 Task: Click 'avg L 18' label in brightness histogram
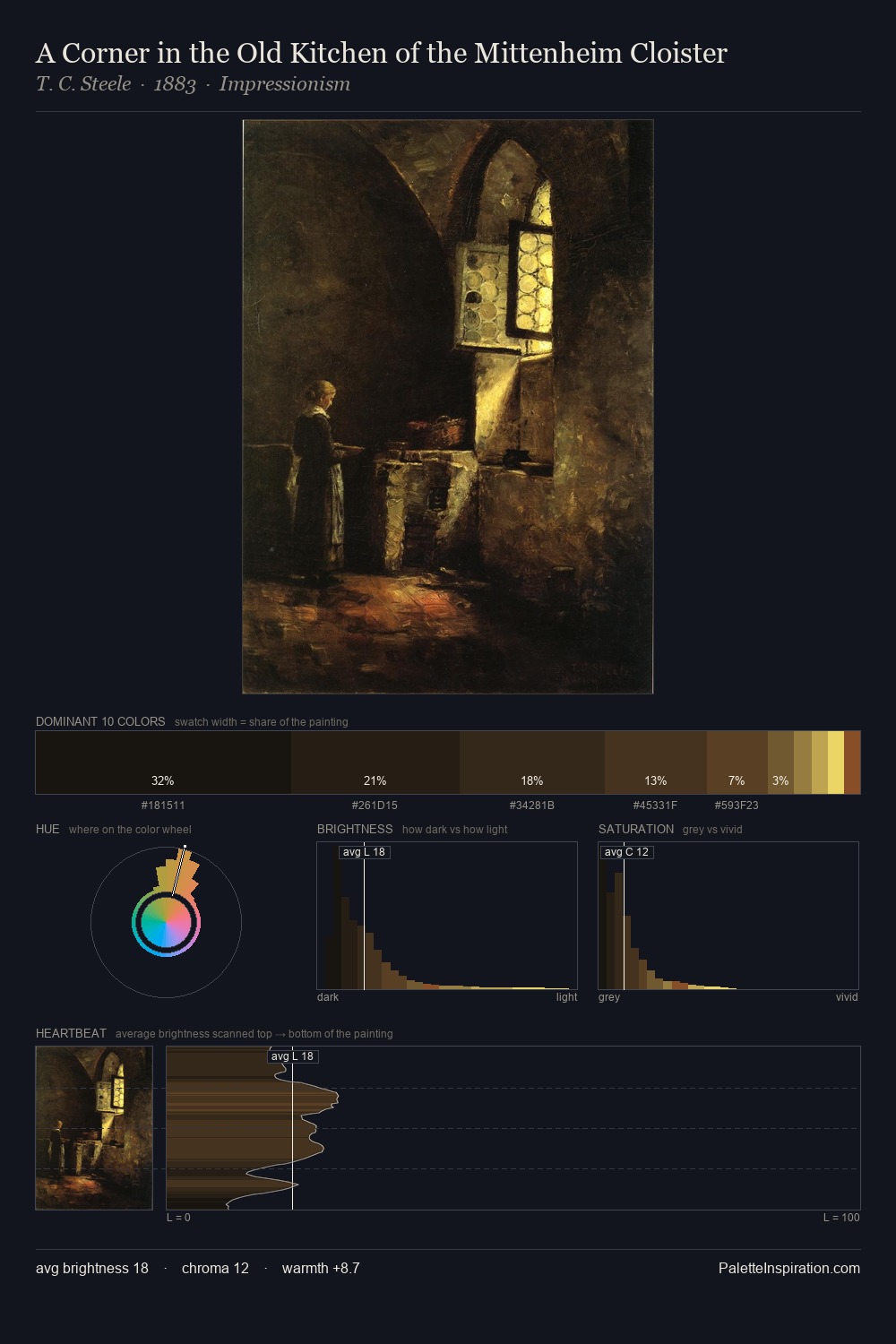[365, 852]
